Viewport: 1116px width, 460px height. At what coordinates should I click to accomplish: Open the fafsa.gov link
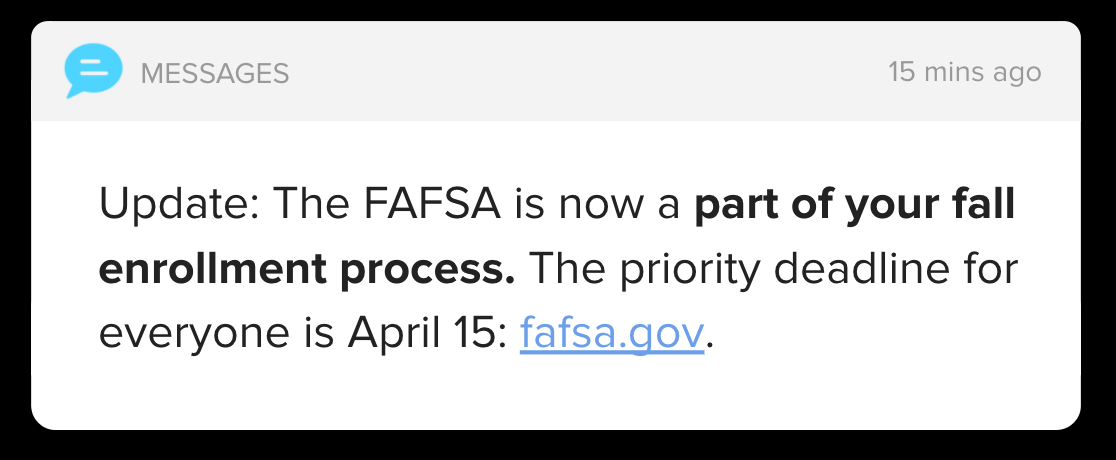[x=612, y=333]
